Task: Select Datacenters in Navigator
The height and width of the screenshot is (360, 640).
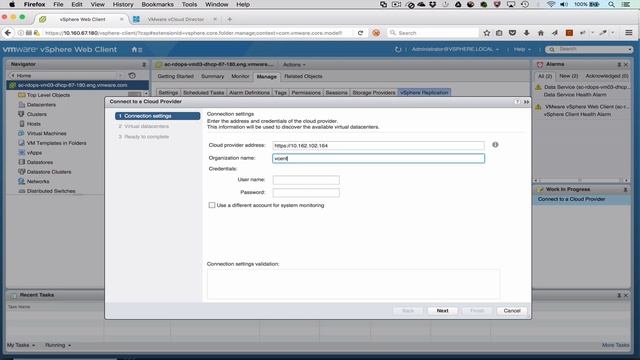Action: (41, 104)
